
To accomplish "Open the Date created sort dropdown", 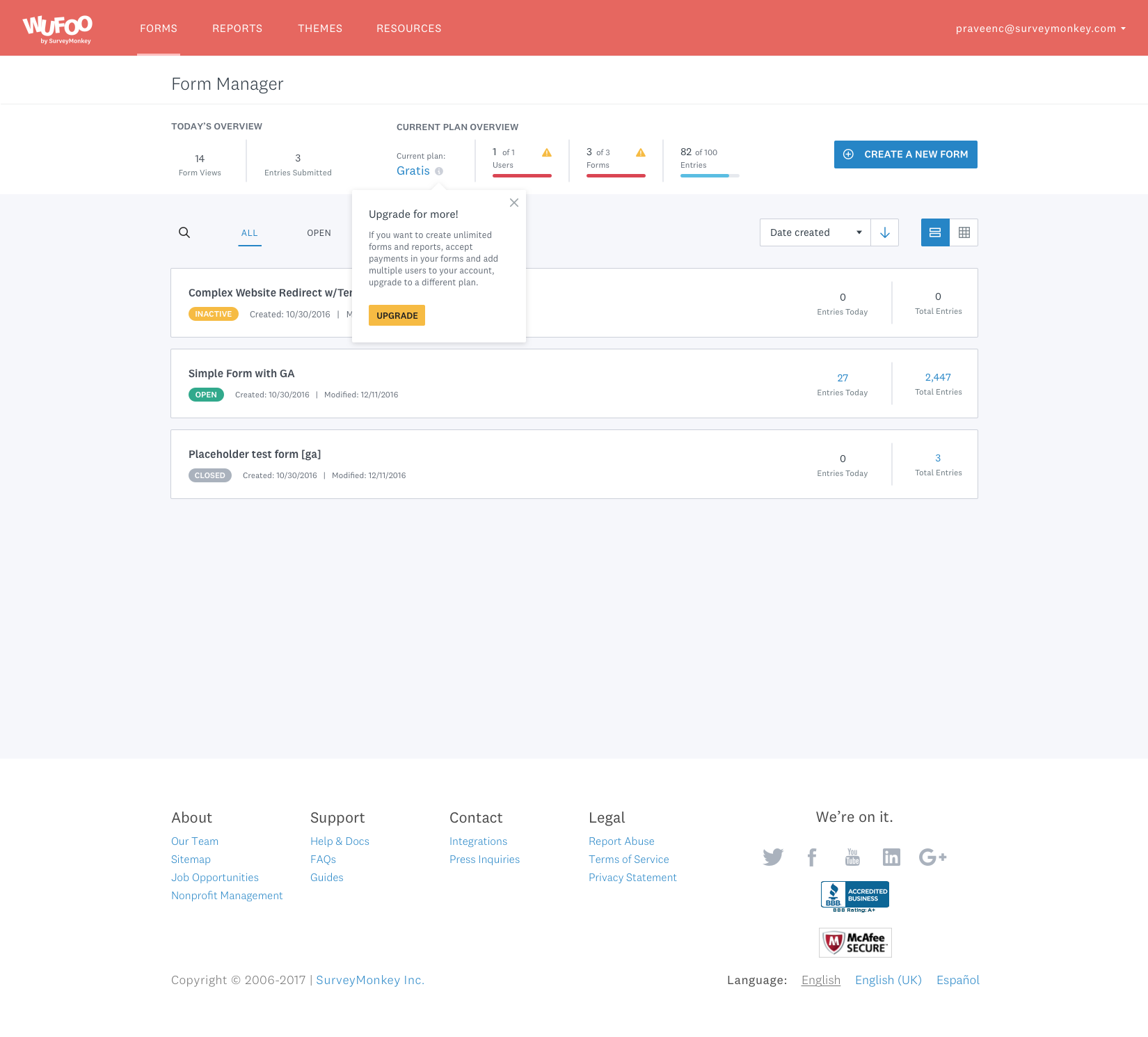I will pos(814,232).
